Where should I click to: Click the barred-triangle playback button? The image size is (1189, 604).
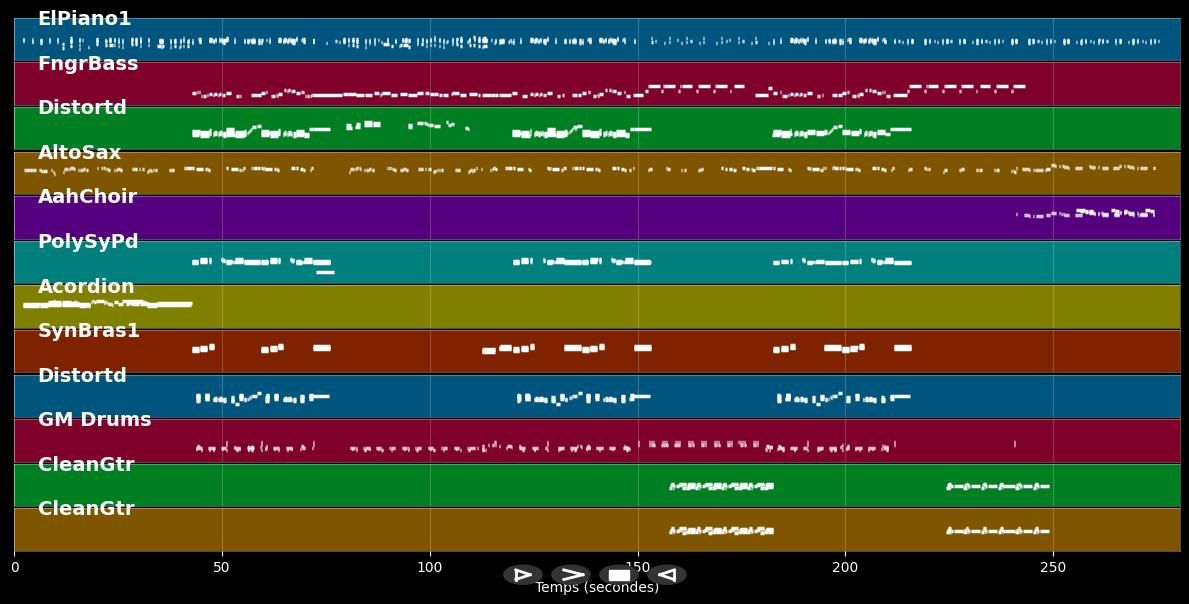tap(522, 575)
